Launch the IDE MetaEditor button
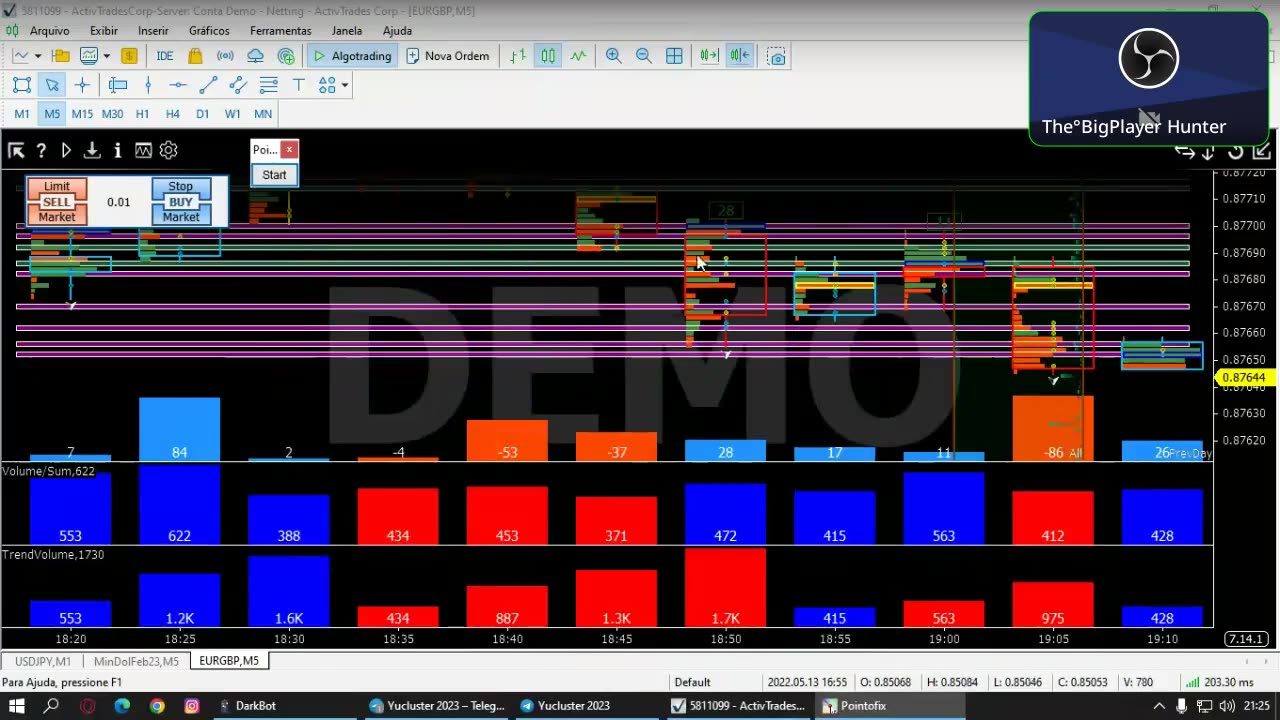This screenshot has height=720, width=1280. tap(165, 56)
